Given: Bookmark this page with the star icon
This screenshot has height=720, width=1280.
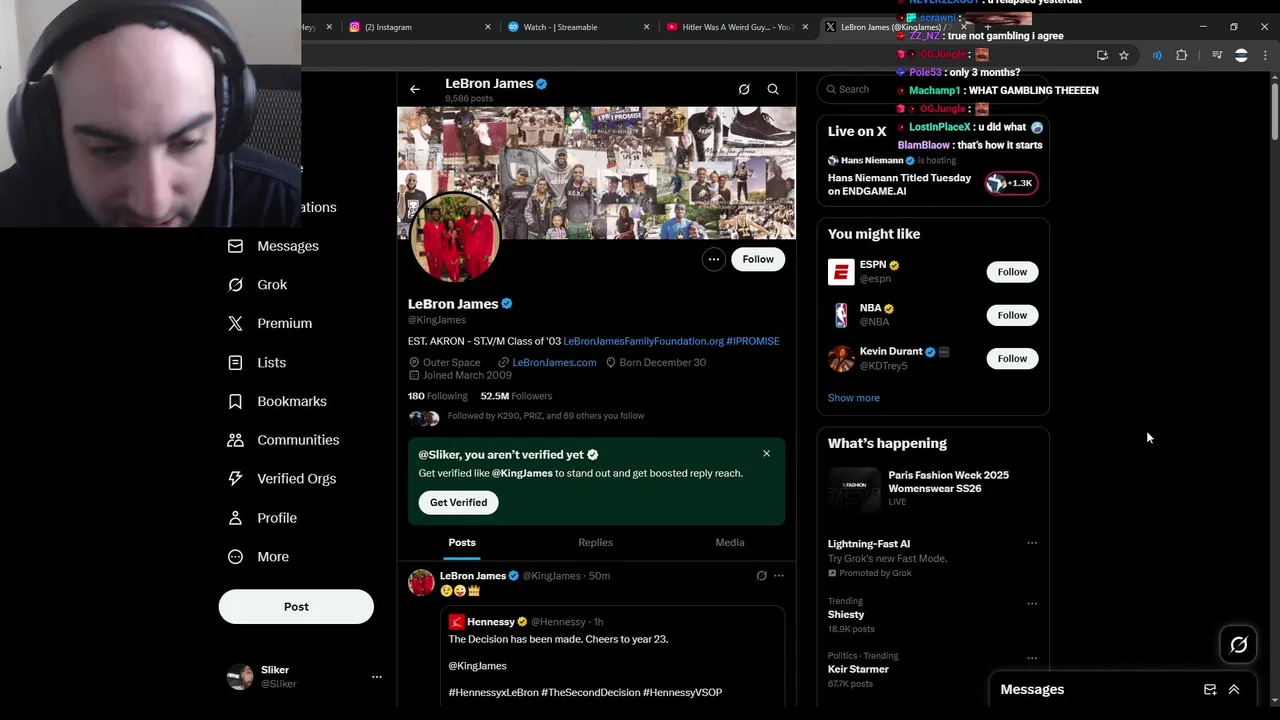Looking at the screenshot, I should tap(1124, 55).
